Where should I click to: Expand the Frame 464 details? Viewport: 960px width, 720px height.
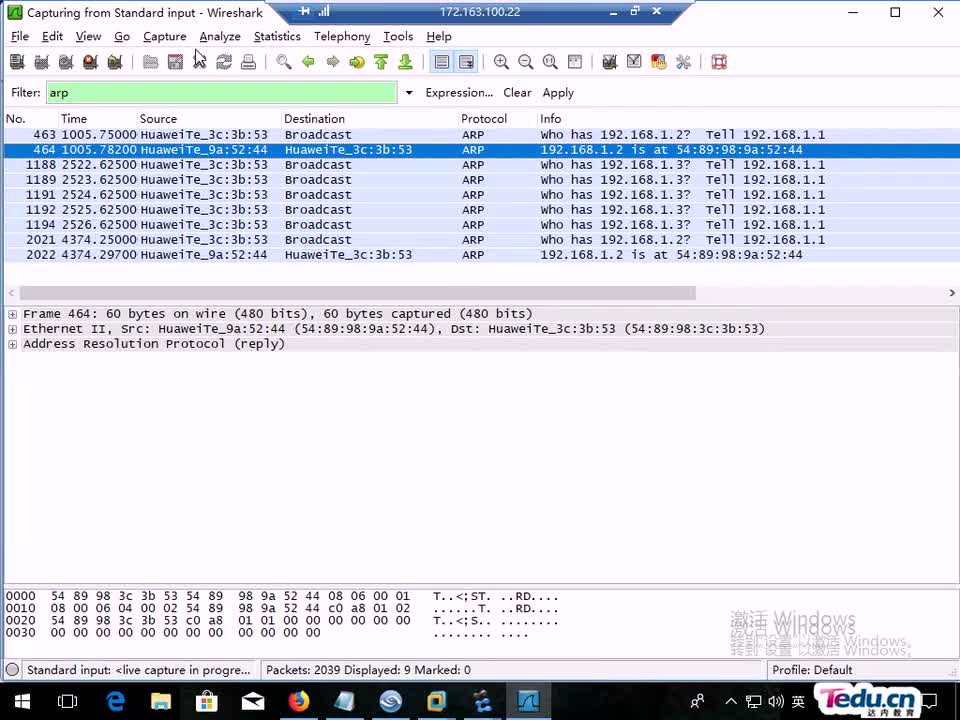click(12, 314)
